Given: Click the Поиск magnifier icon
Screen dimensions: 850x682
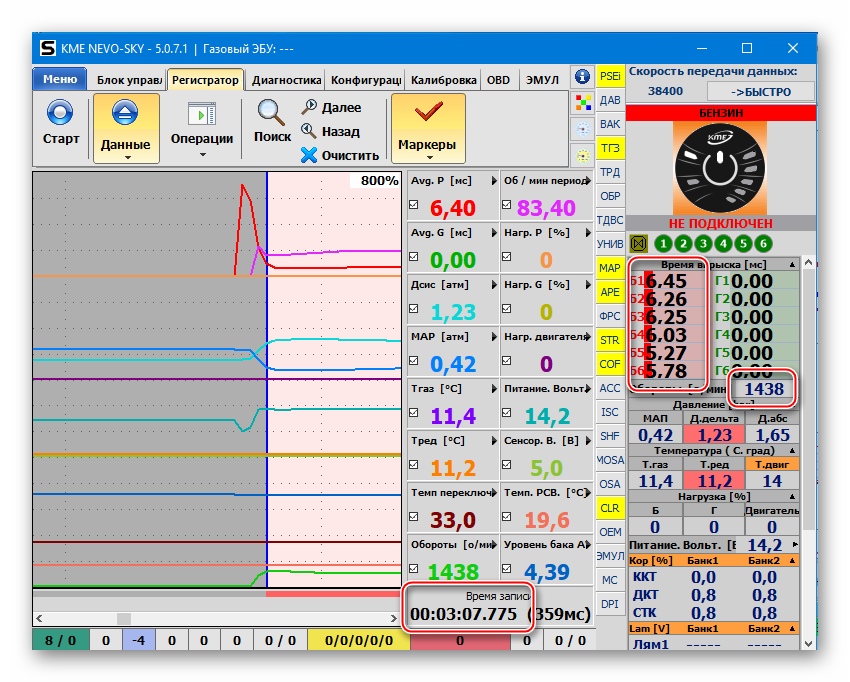Looking at the screenshot, I should (271, 112).
